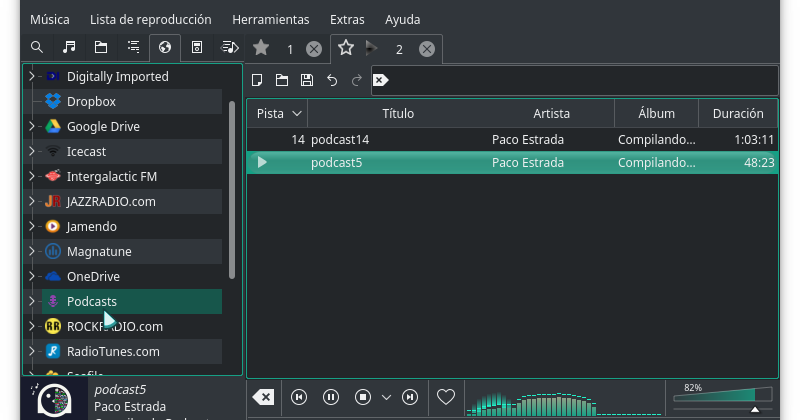Open the Ayuda menu
The width and height of the screenshot is (800, 420).
(403, 19)
